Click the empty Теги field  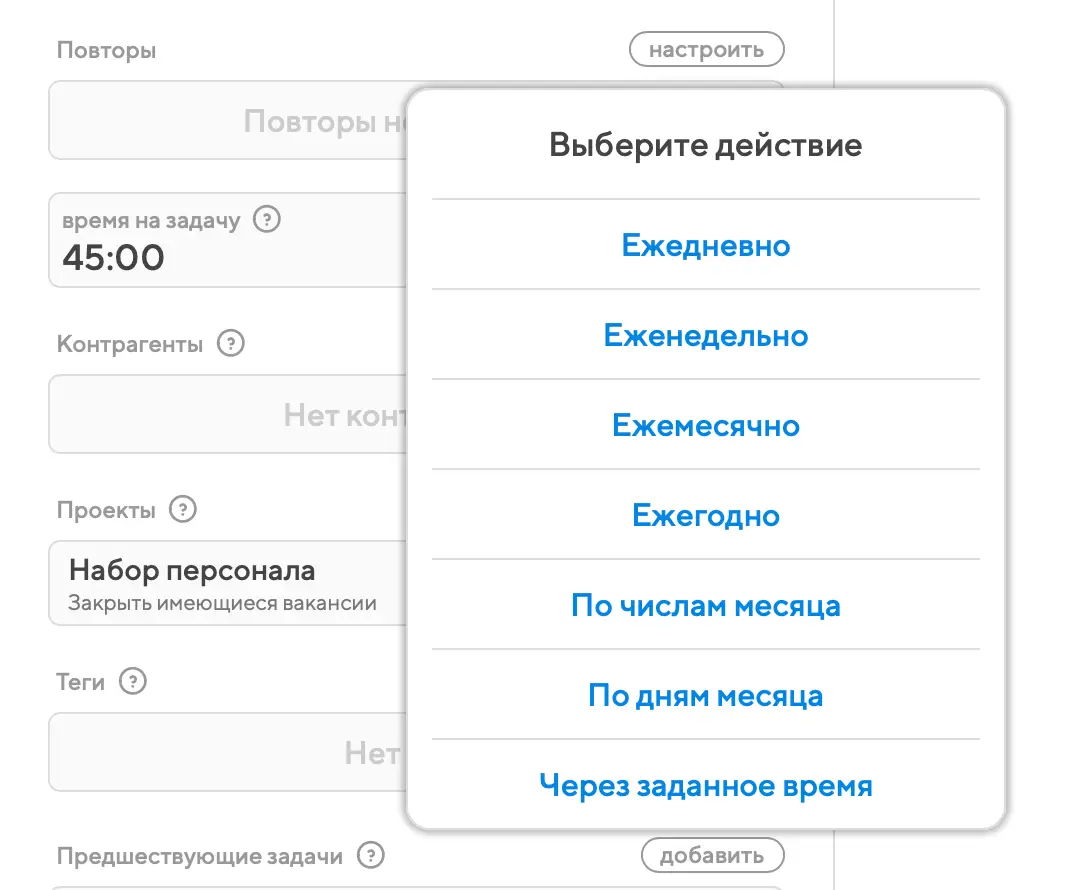(x=225, y=752)
